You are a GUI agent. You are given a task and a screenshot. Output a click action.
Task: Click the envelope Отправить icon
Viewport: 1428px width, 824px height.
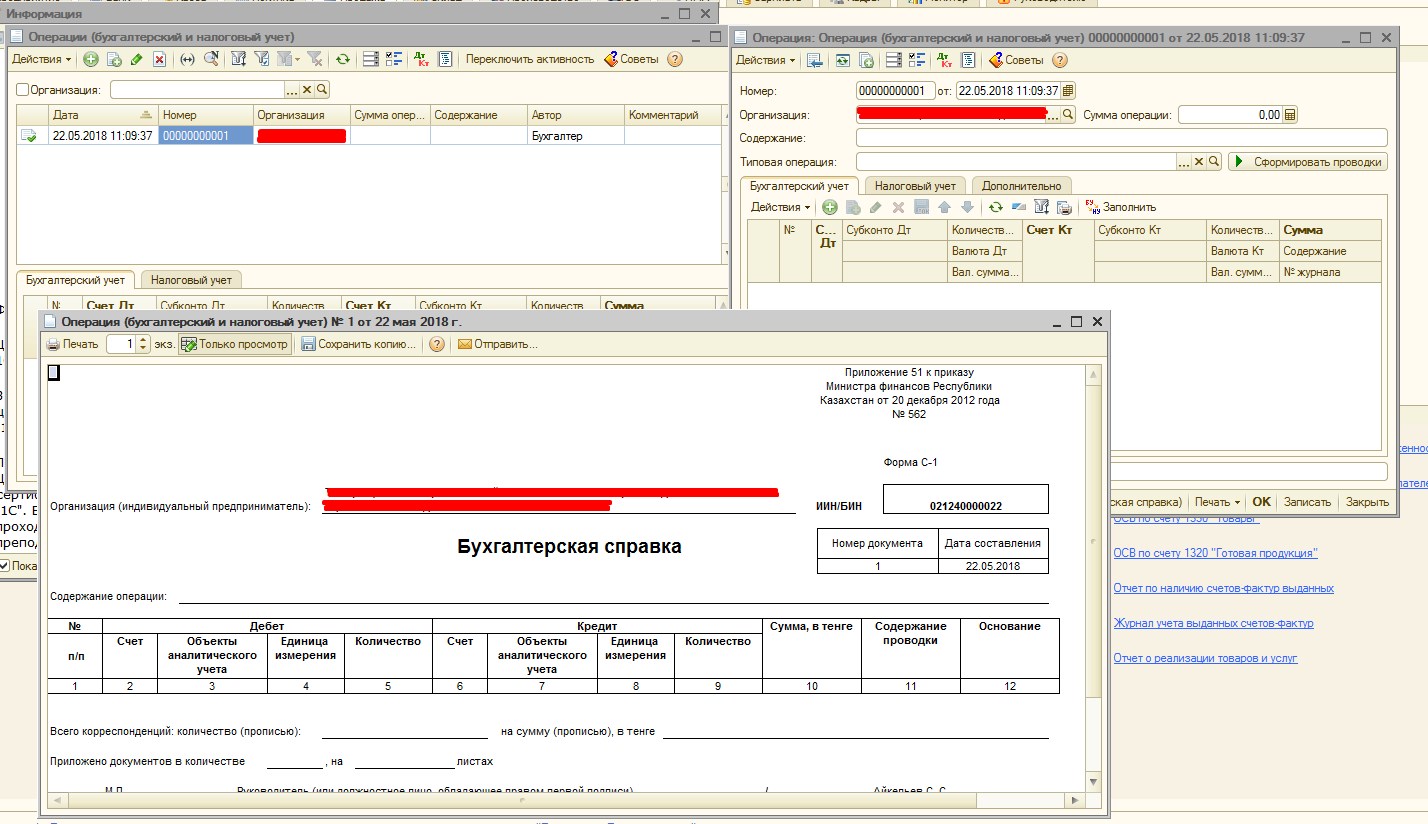(464, 344)
